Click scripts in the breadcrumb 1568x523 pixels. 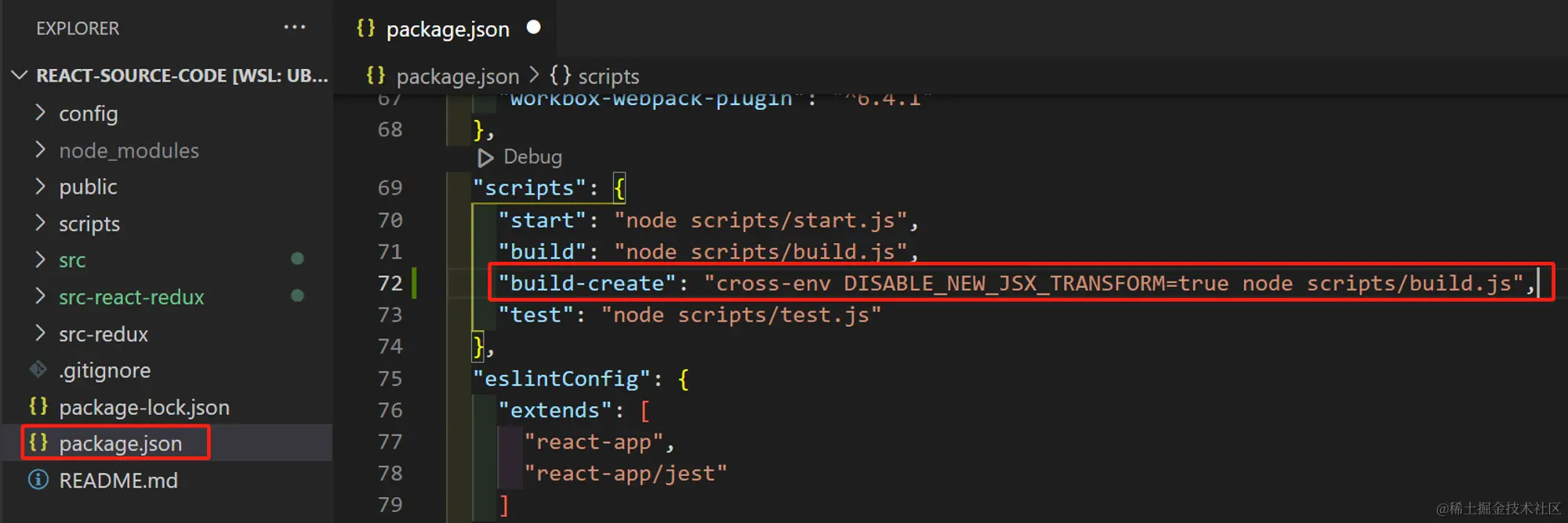coord(608,76)
